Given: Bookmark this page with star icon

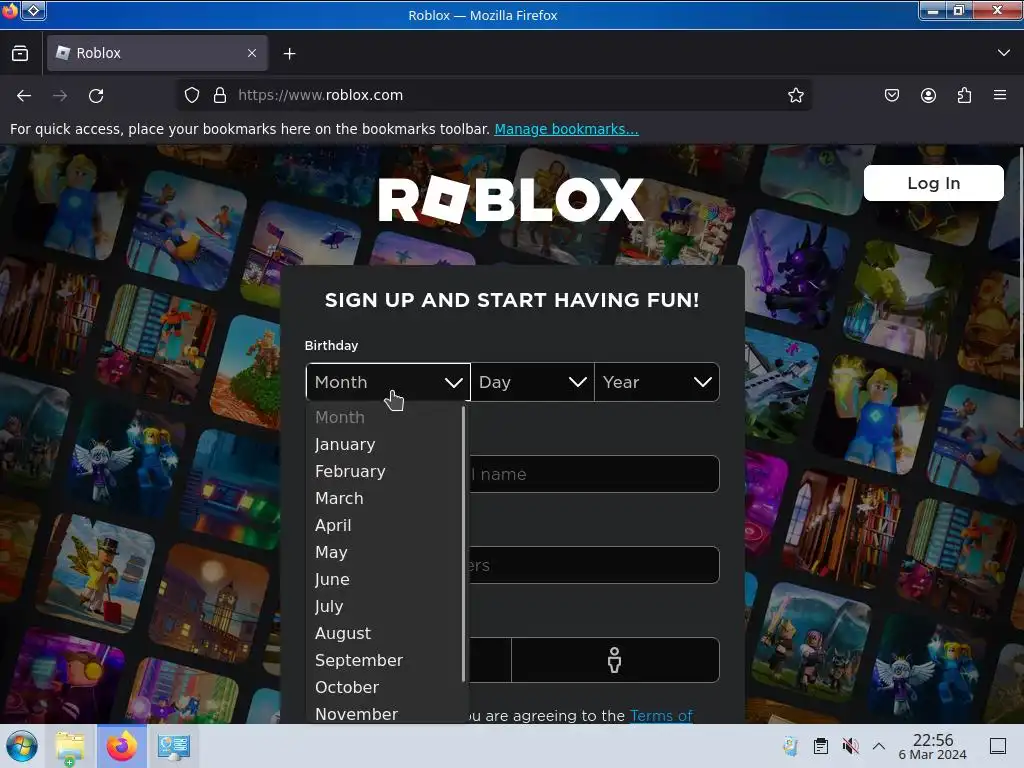Looking at the screenshot, I should click(795, 95).
